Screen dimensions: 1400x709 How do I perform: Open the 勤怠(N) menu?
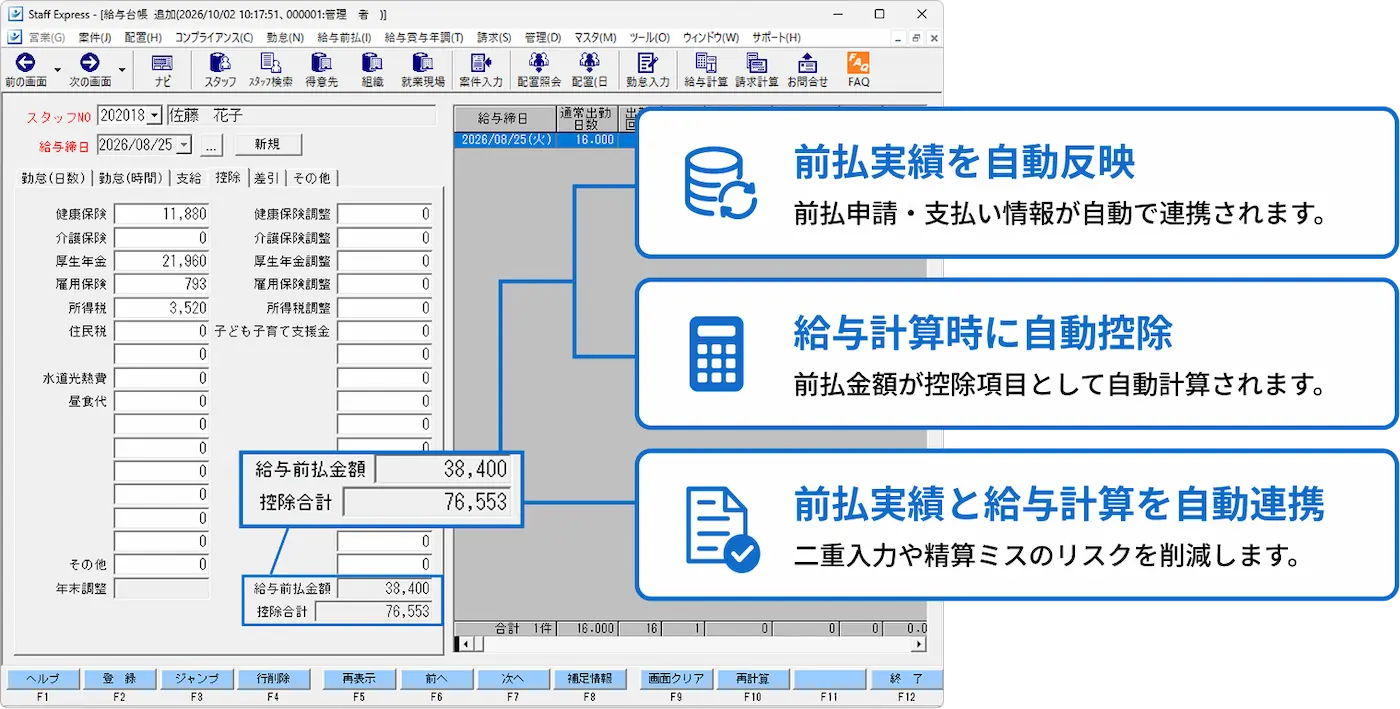click(x=285, y=37)
